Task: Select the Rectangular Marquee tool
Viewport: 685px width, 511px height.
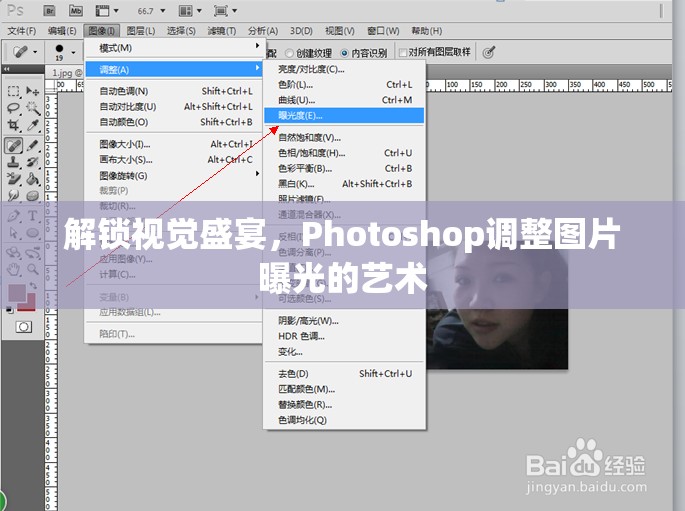Action: [14, 91]
